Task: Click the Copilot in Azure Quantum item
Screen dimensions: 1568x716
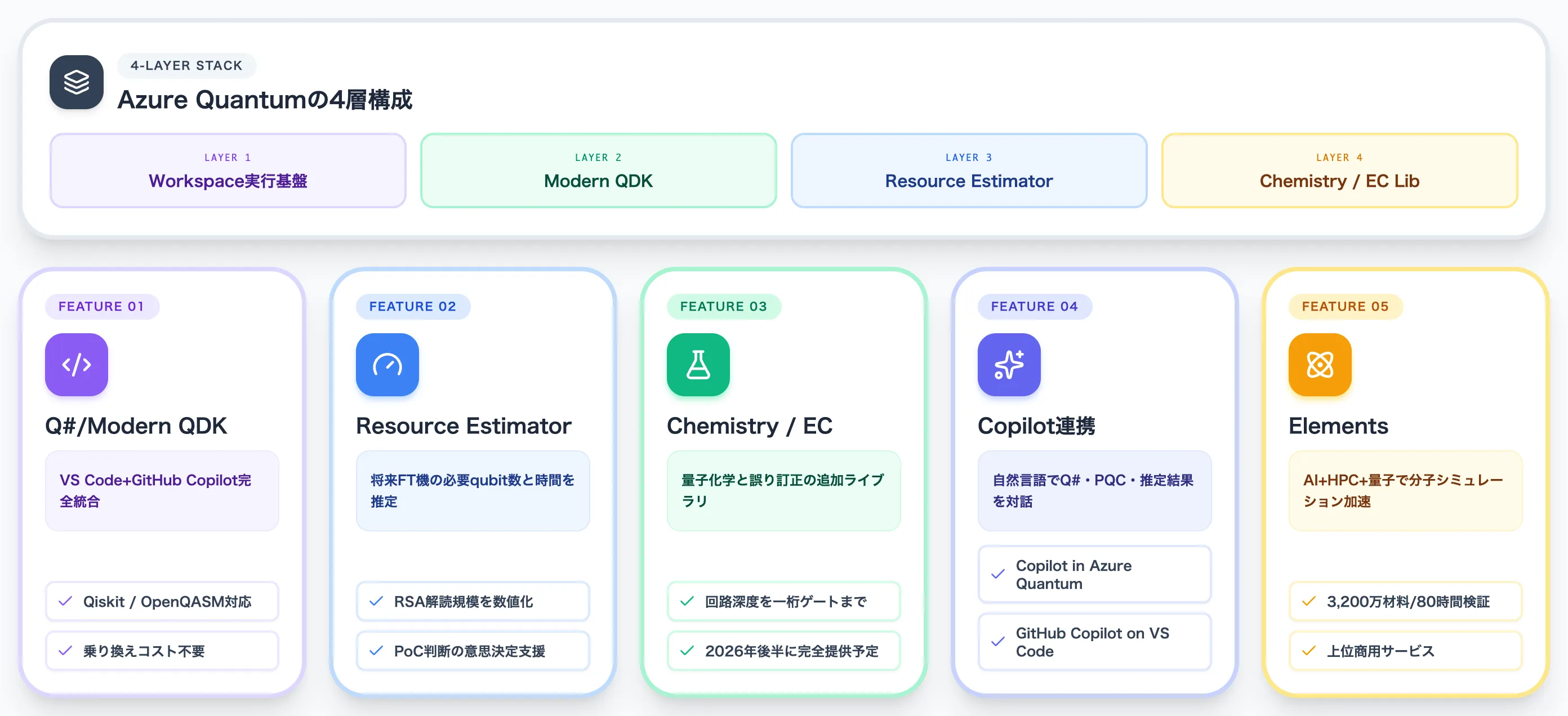Action: (1094, 574)
